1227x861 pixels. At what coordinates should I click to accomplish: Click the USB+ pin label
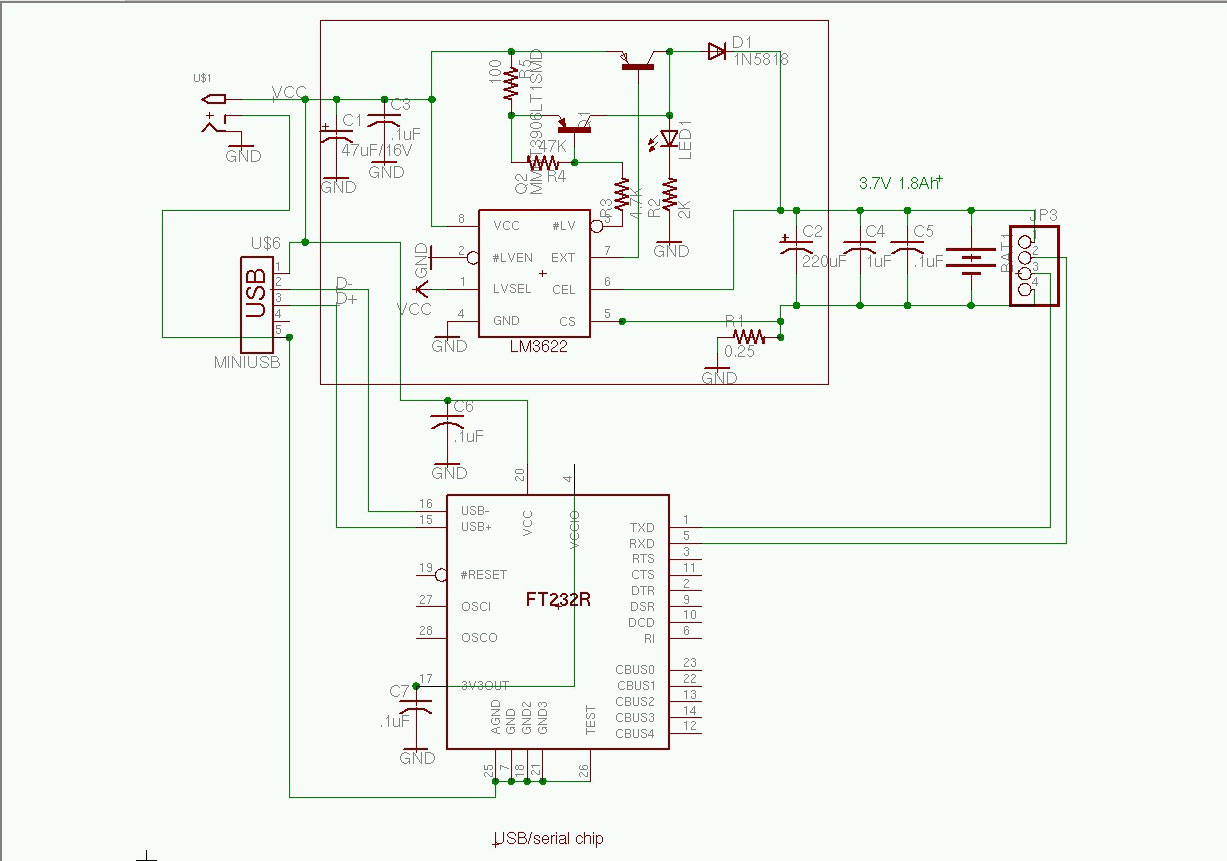click(477, 527)
